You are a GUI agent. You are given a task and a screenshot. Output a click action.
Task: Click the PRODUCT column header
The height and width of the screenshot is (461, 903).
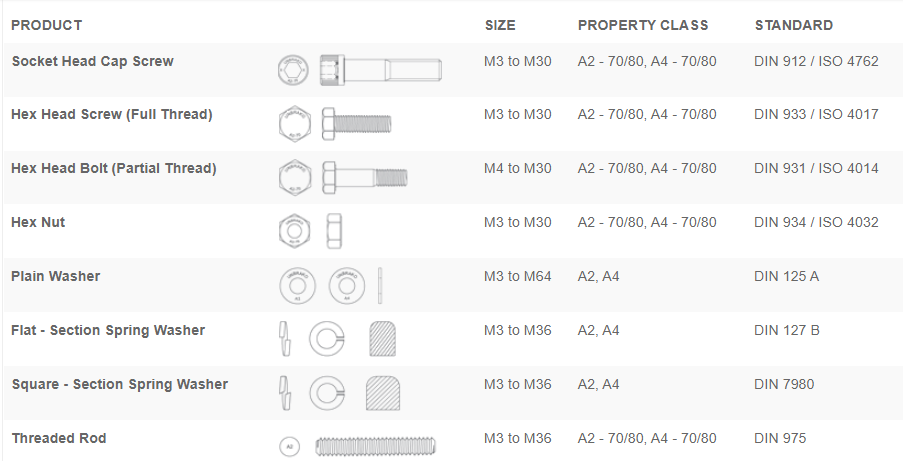(x=46, y=25)
